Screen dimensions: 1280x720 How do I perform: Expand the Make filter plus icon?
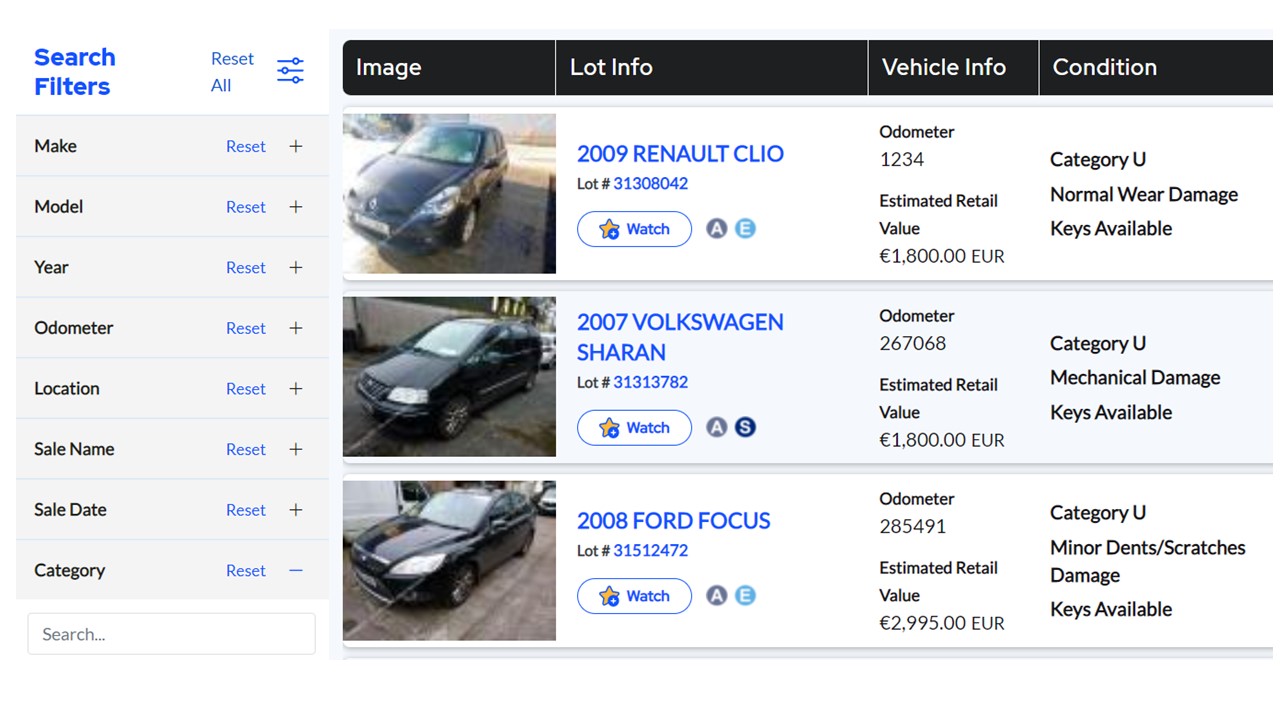[x=296, y=146]
